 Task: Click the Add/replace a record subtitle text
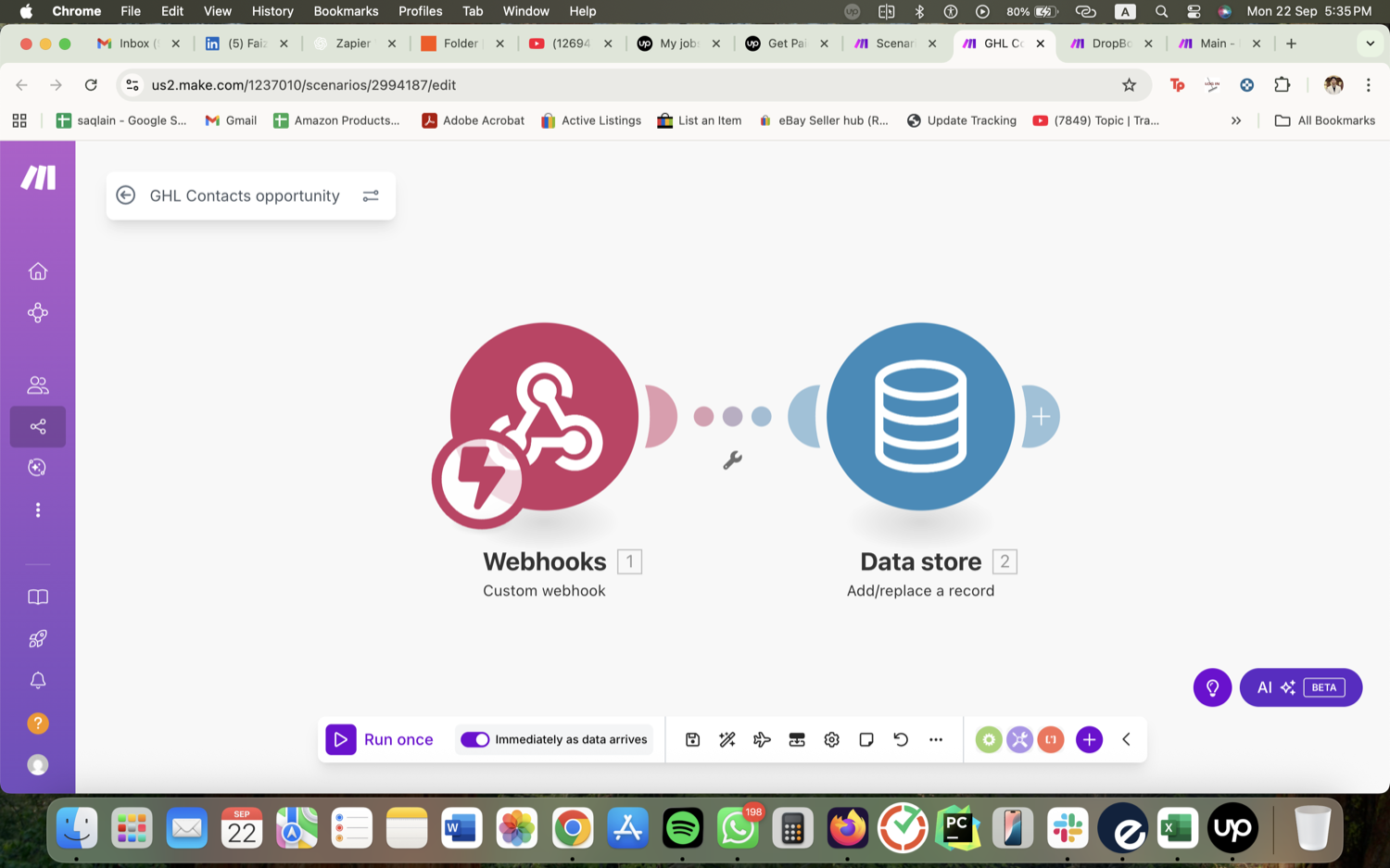click(x=920, y=591)
